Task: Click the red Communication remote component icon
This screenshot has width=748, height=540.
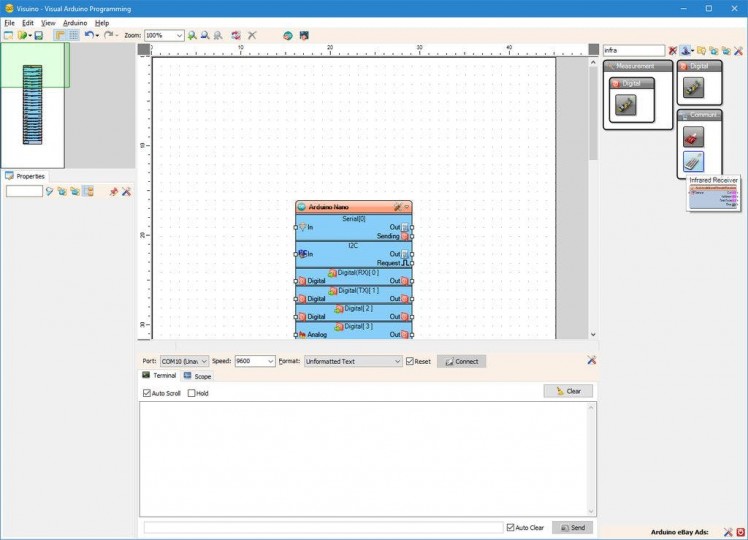Action: pyautogui.click(x=693, y=135)
